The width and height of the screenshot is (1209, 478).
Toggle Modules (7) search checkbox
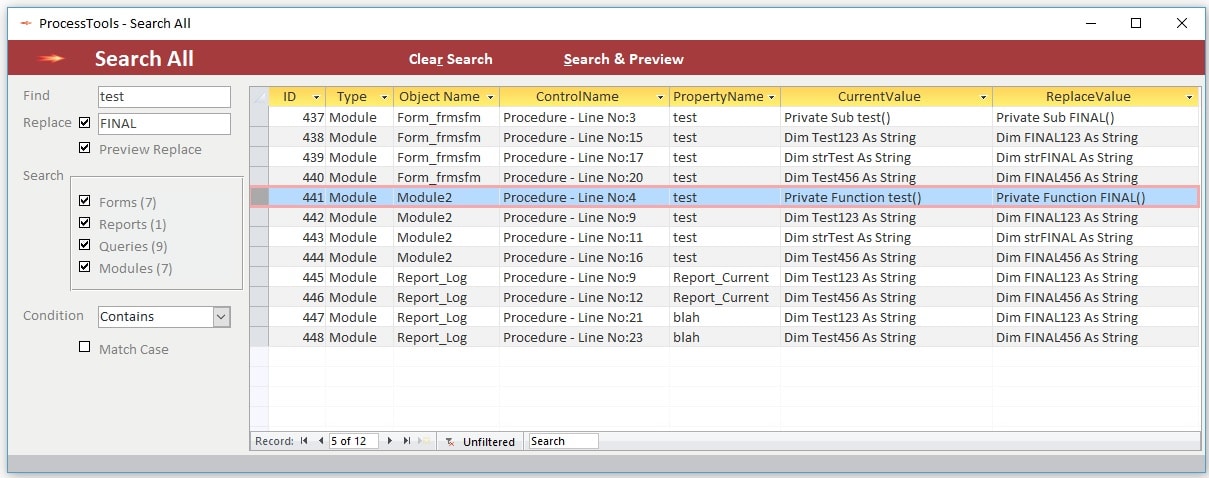tap(84, 267)
